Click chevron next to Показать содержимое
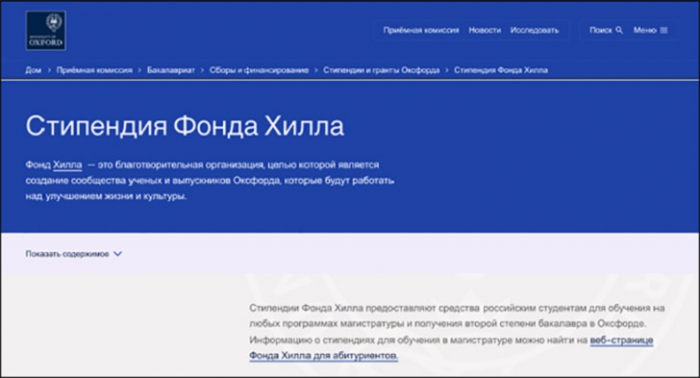Image resolution: width=700 pixels, height=378 pixels. coord(117,254)
